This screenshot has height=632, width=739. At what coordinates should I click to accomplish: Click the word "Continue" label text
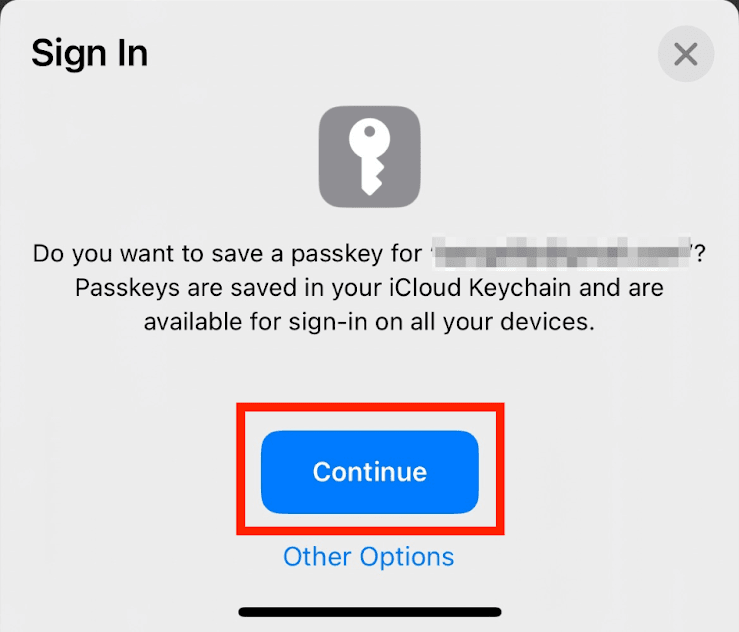369,472
